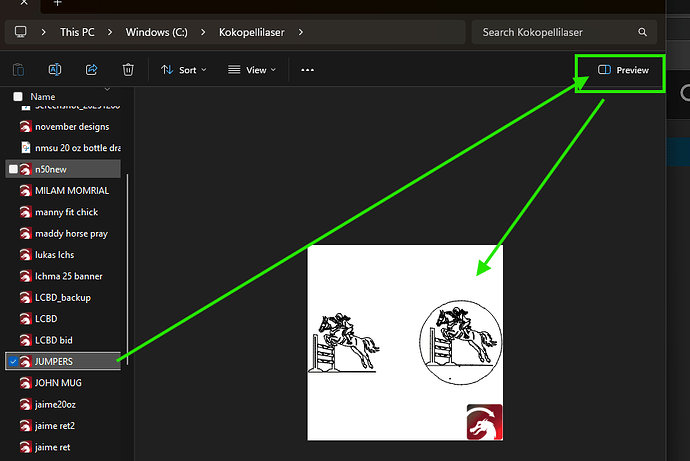Click the Name column header

point(43,97)
